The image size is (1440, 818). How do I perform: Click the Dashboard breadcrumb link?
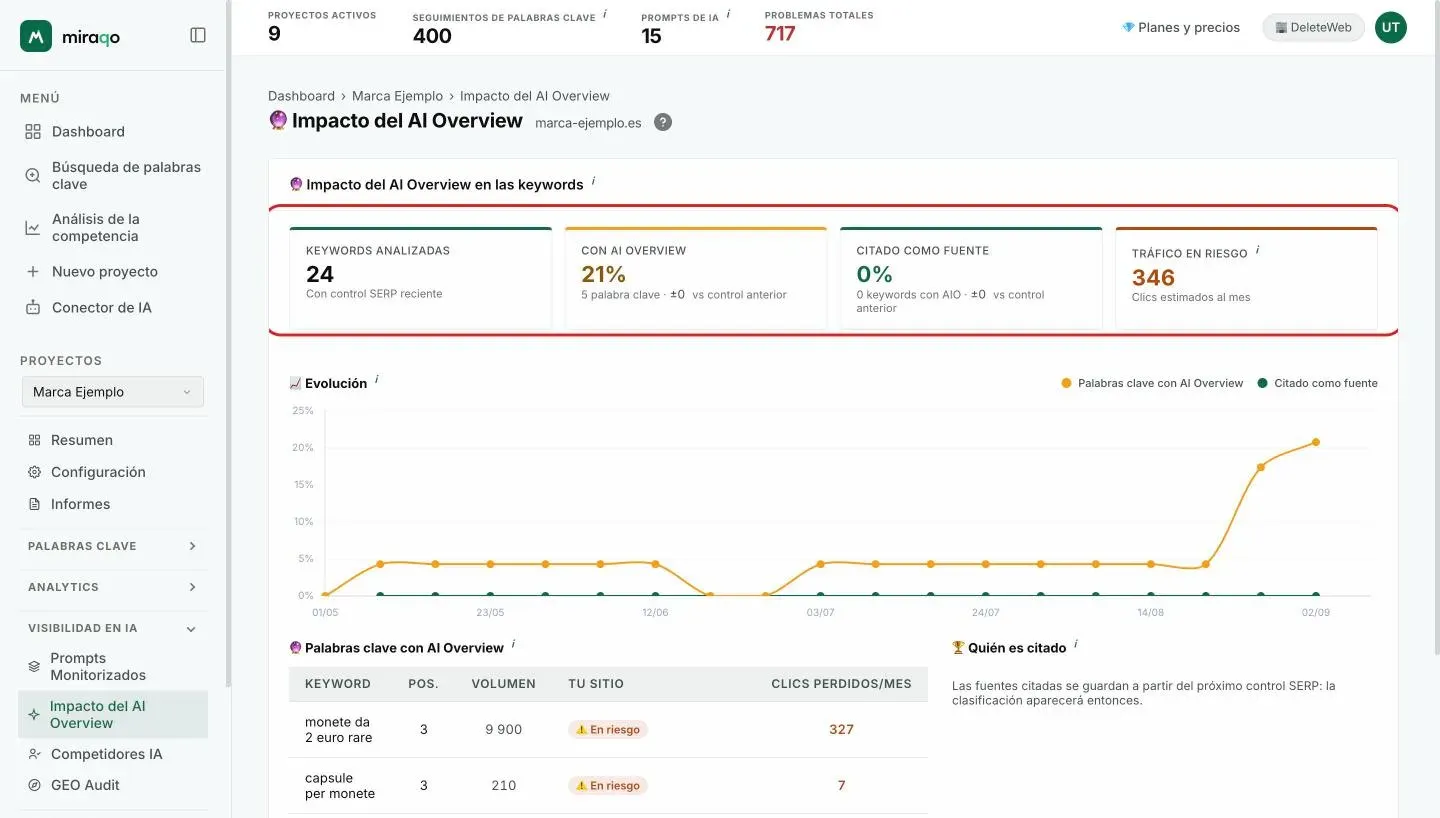tap(301, 96)
